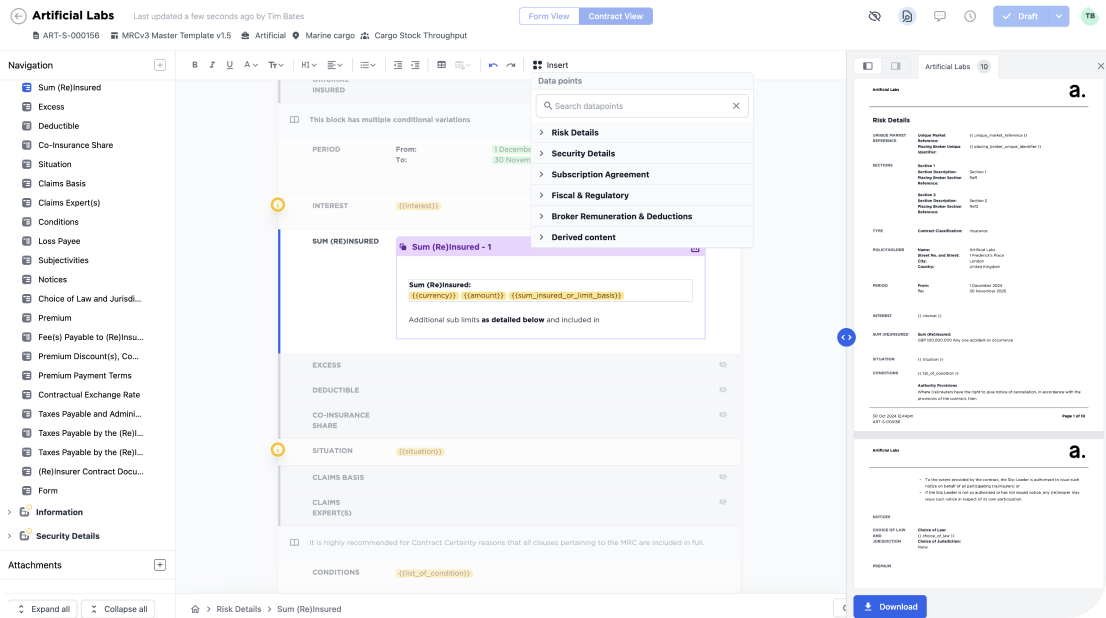The height and width of the screenshot is (618, 1106).
Task: Toggle visibility of the Deductible row
Action: [722, 390]
